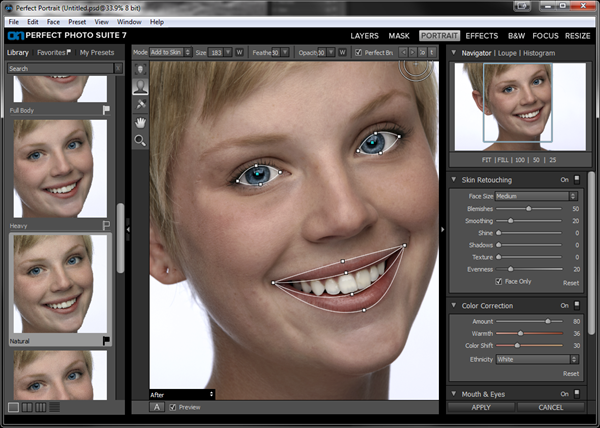Click the flag on Natural preset

(107, 341)
